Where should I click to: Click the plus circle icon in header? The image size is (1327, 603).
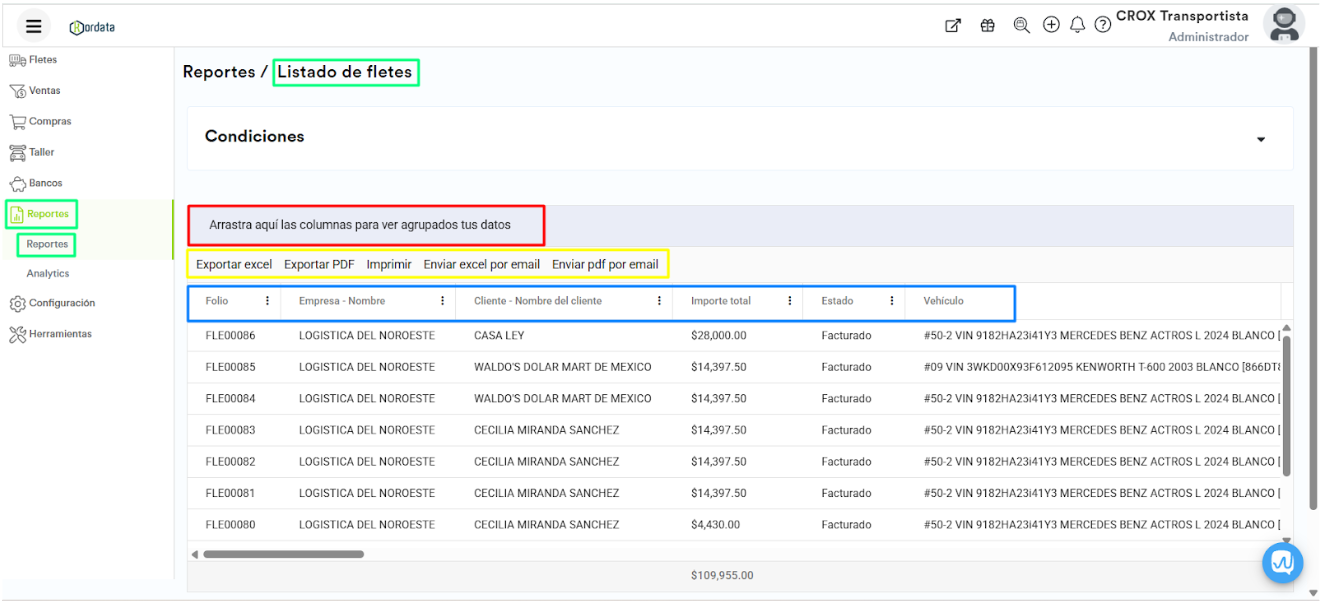coord(1051,25)
